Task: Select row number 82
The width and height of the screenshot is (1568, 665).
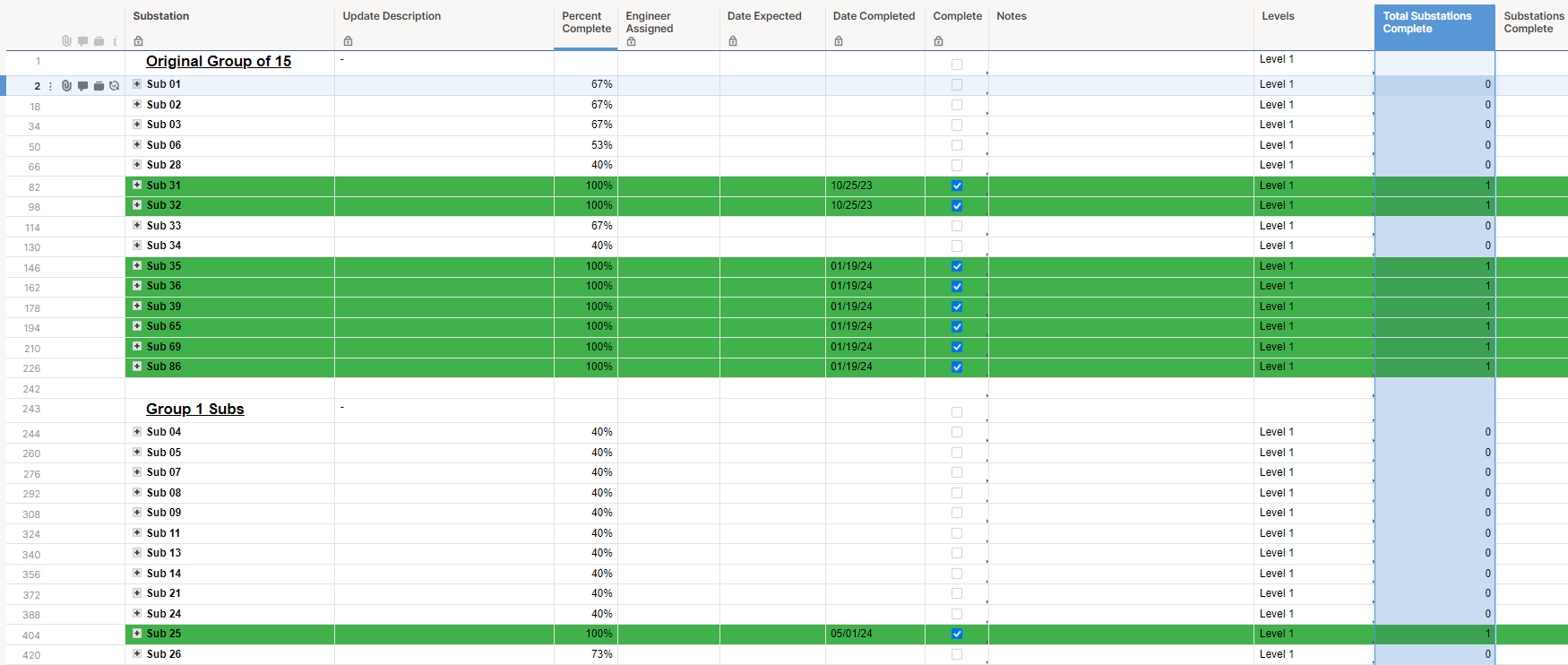Action: click(x=34, y=187)
